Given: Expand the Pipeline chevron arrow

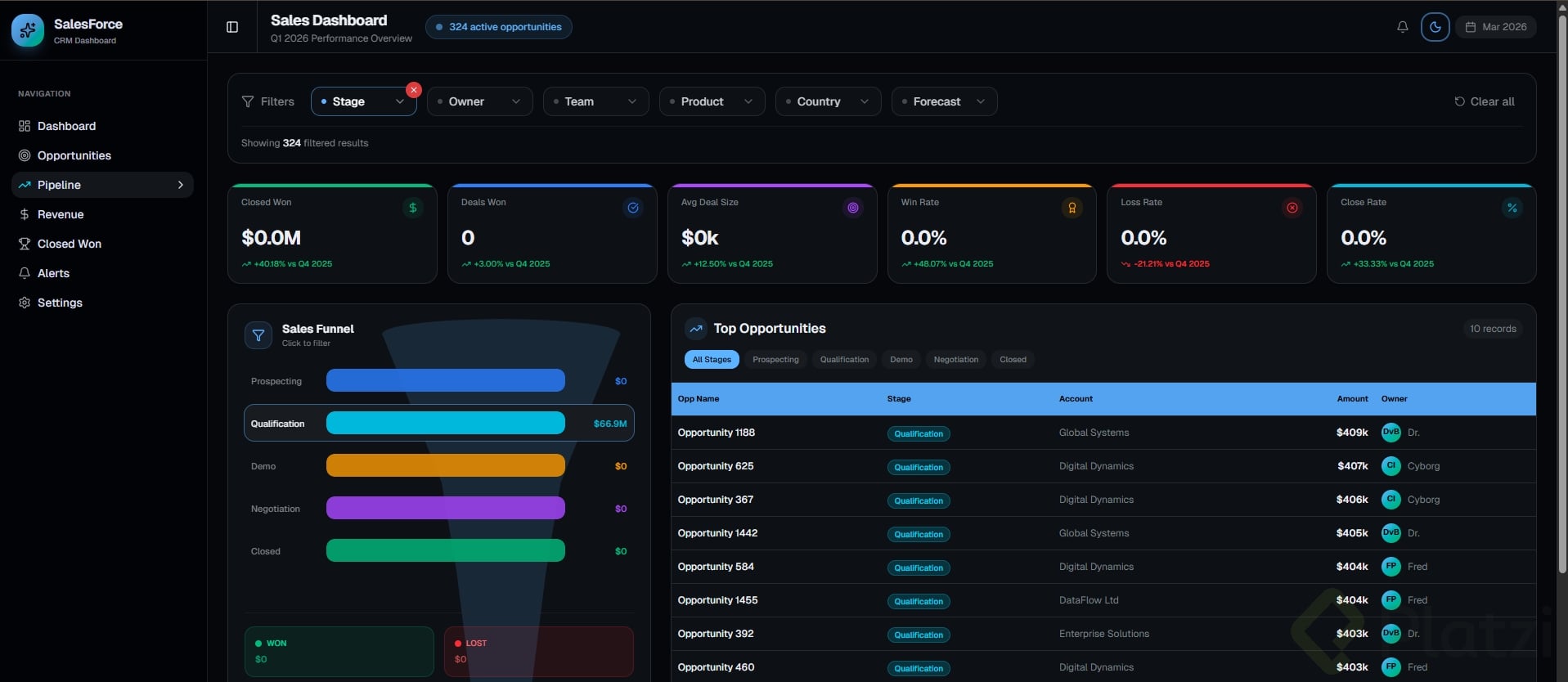Looking at the screenshot, I should tap(181, 185).
